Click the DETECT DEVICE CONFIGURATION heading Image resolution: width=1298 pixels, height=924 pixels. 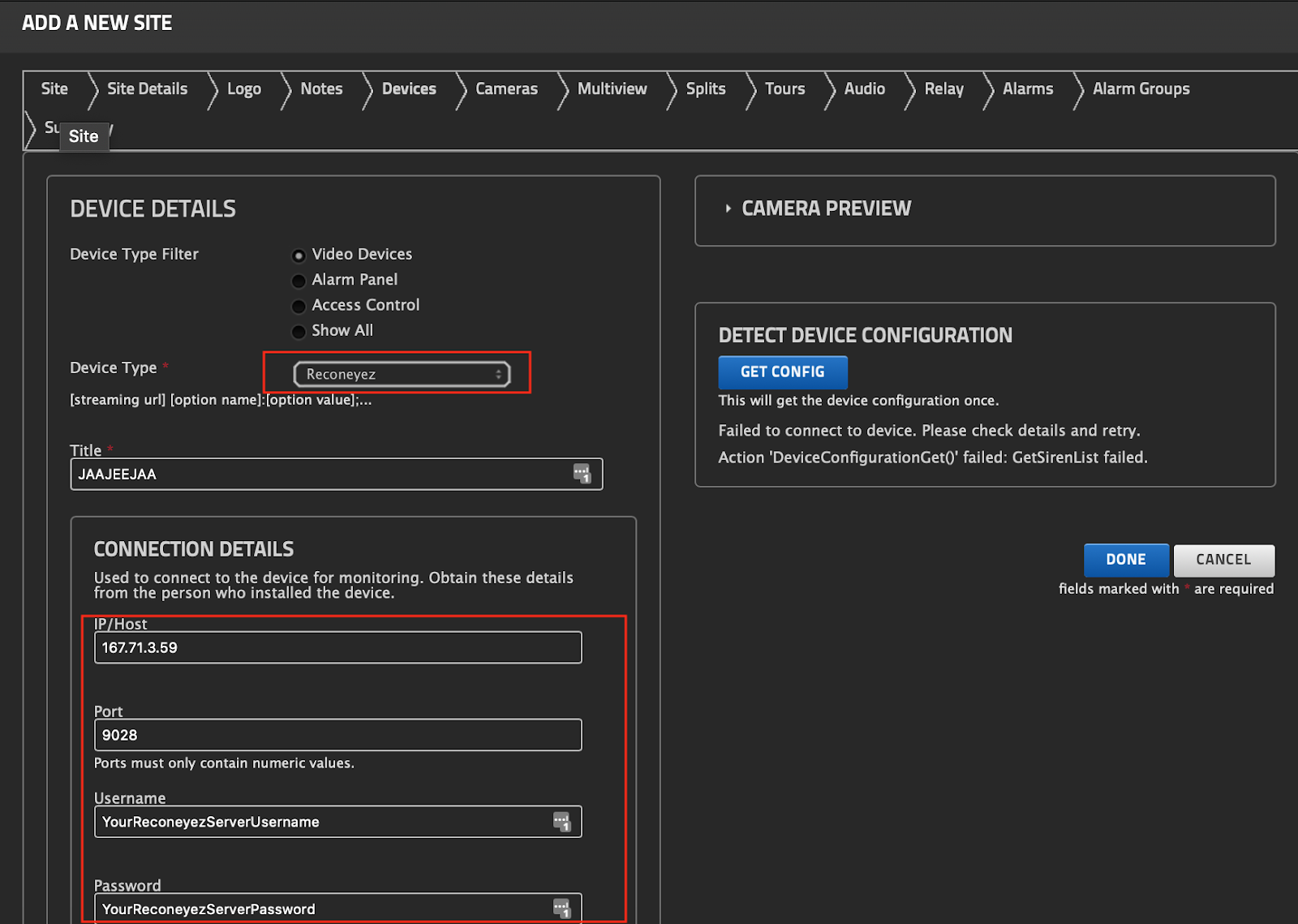tap(865, 335)
